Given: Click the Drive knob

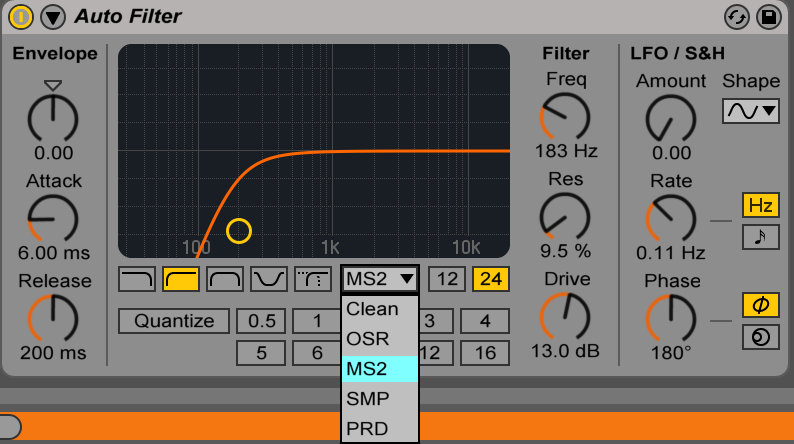Looking at the screenshot, I should point(565,317).
